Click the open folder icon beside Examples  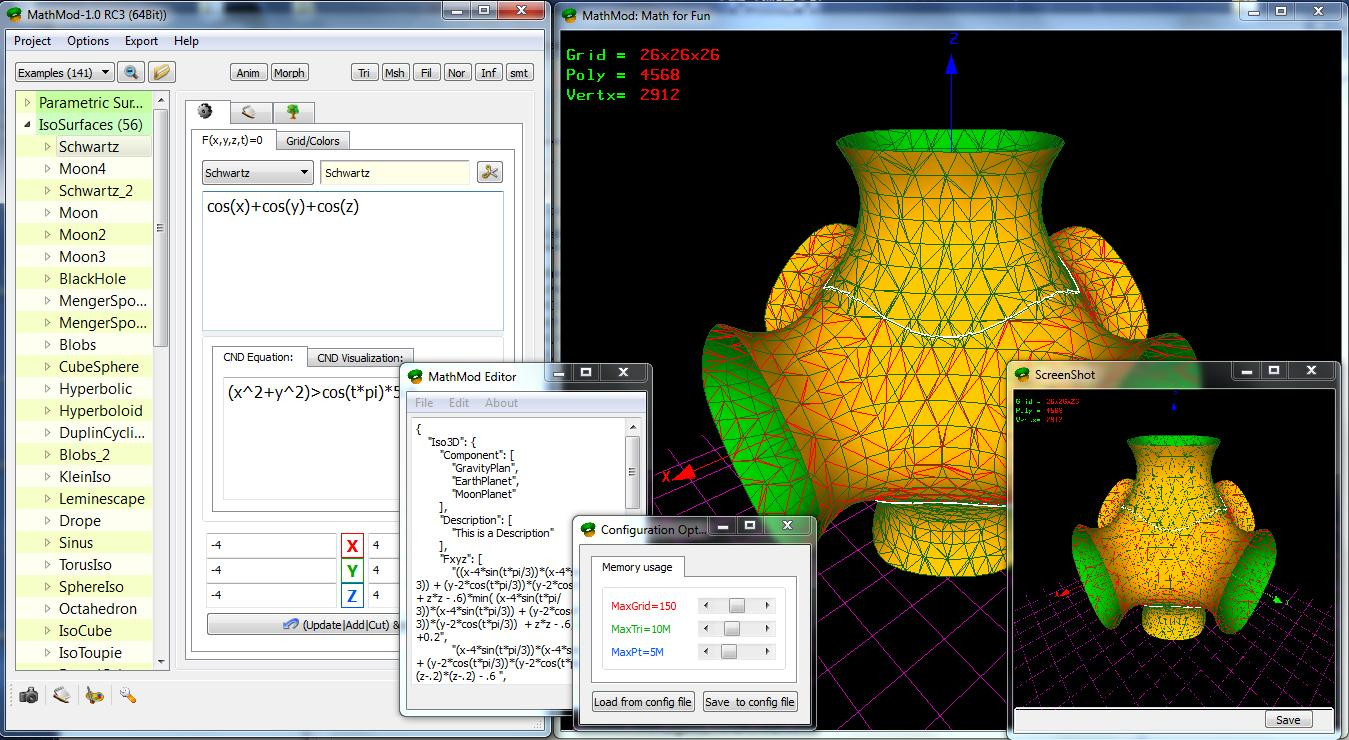click(162, 73)
